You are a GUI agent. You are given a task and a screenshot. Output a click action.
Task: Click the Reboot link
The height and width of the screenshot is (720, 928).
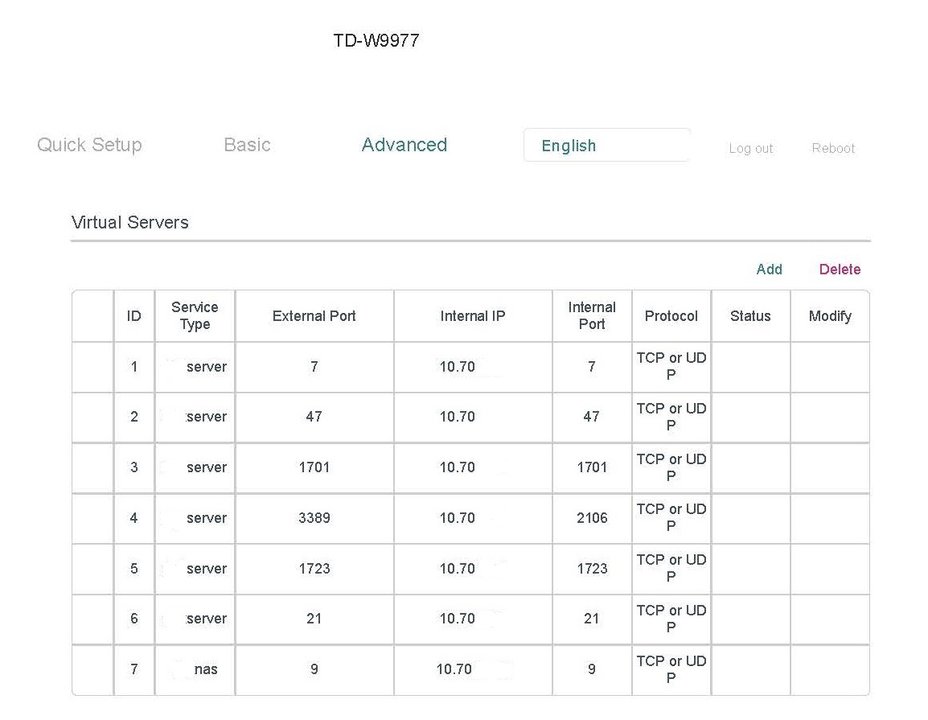pos(833,148)
